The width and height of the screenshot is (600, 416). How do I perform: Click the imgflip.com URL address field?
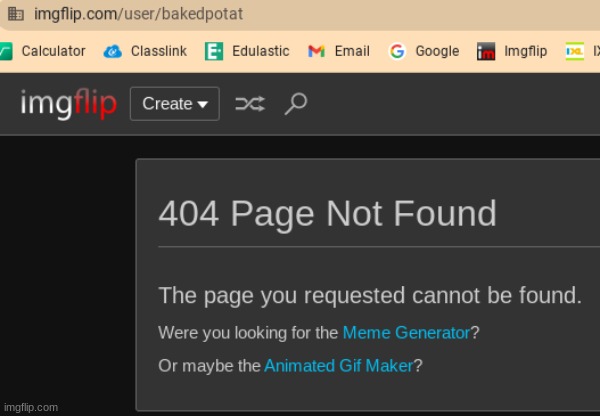[138, 15]
